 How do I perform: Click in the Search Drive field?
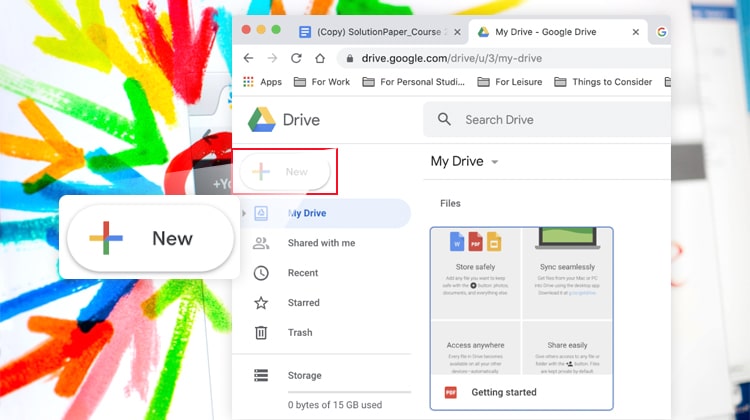point(547,120)
